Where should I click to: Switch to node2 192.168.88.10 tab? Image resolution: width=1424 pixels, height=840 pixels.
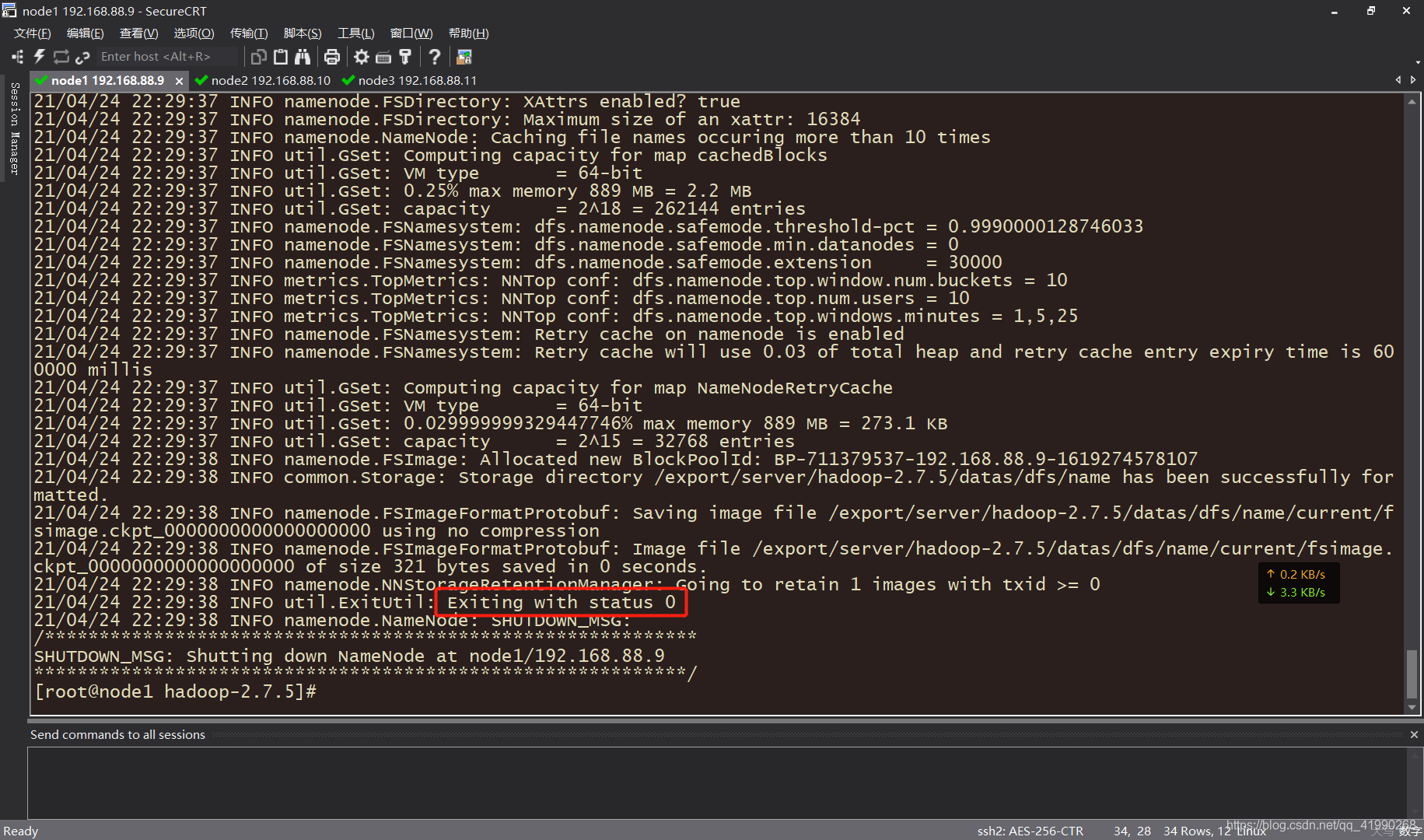point(263,80)
